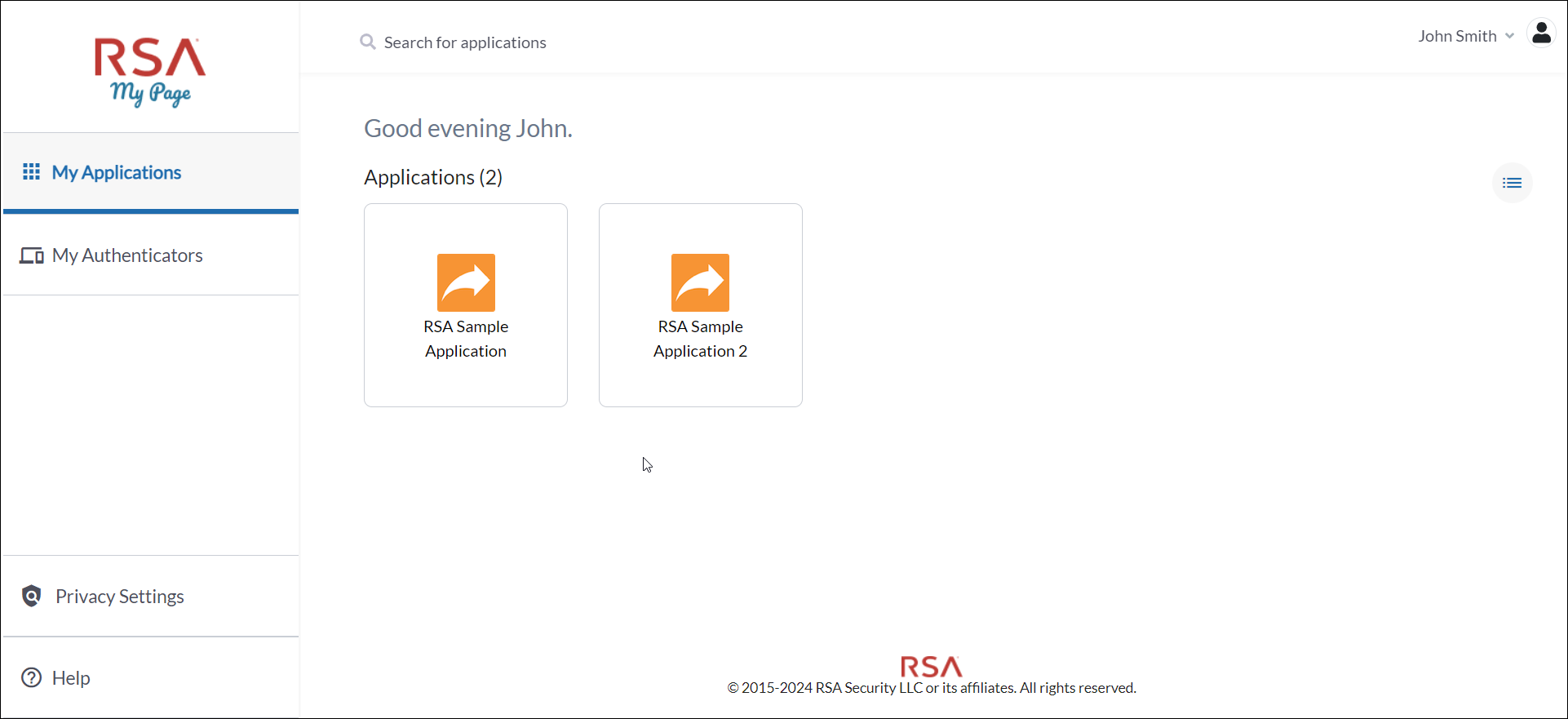1568x719 pixels.
Task: Click the RSA My Page logo
Action: (150, 72)
